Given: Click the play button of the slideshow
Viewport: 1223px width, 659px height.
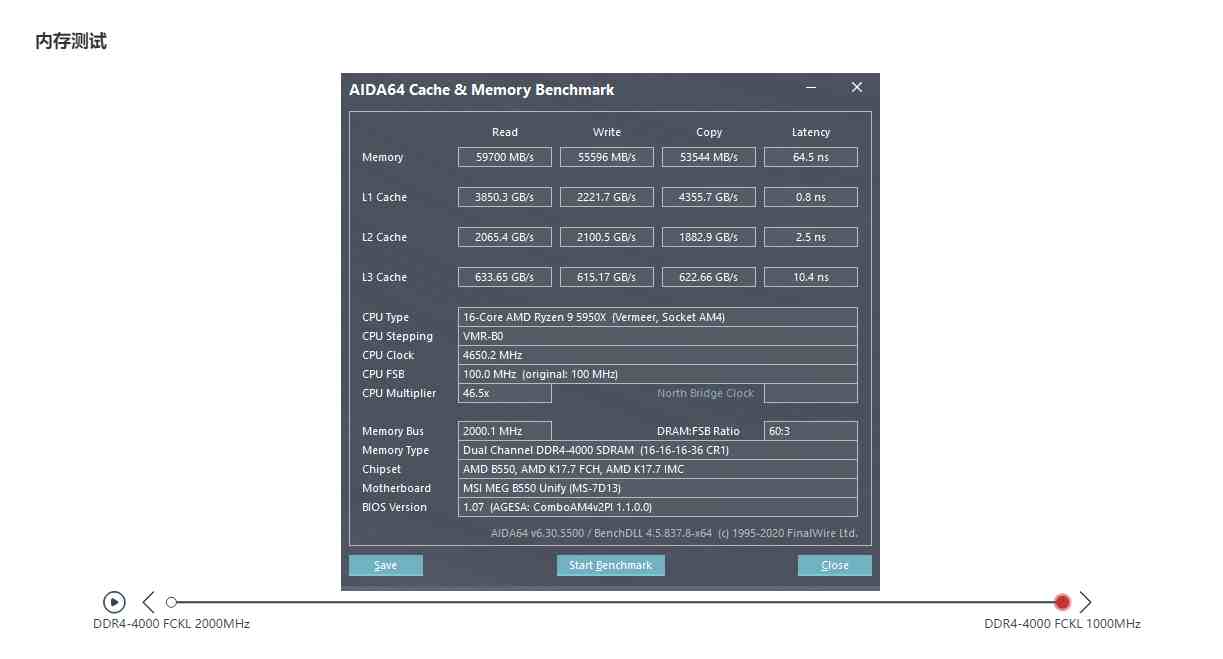Looking at the screenshot, I should (114, 602).
